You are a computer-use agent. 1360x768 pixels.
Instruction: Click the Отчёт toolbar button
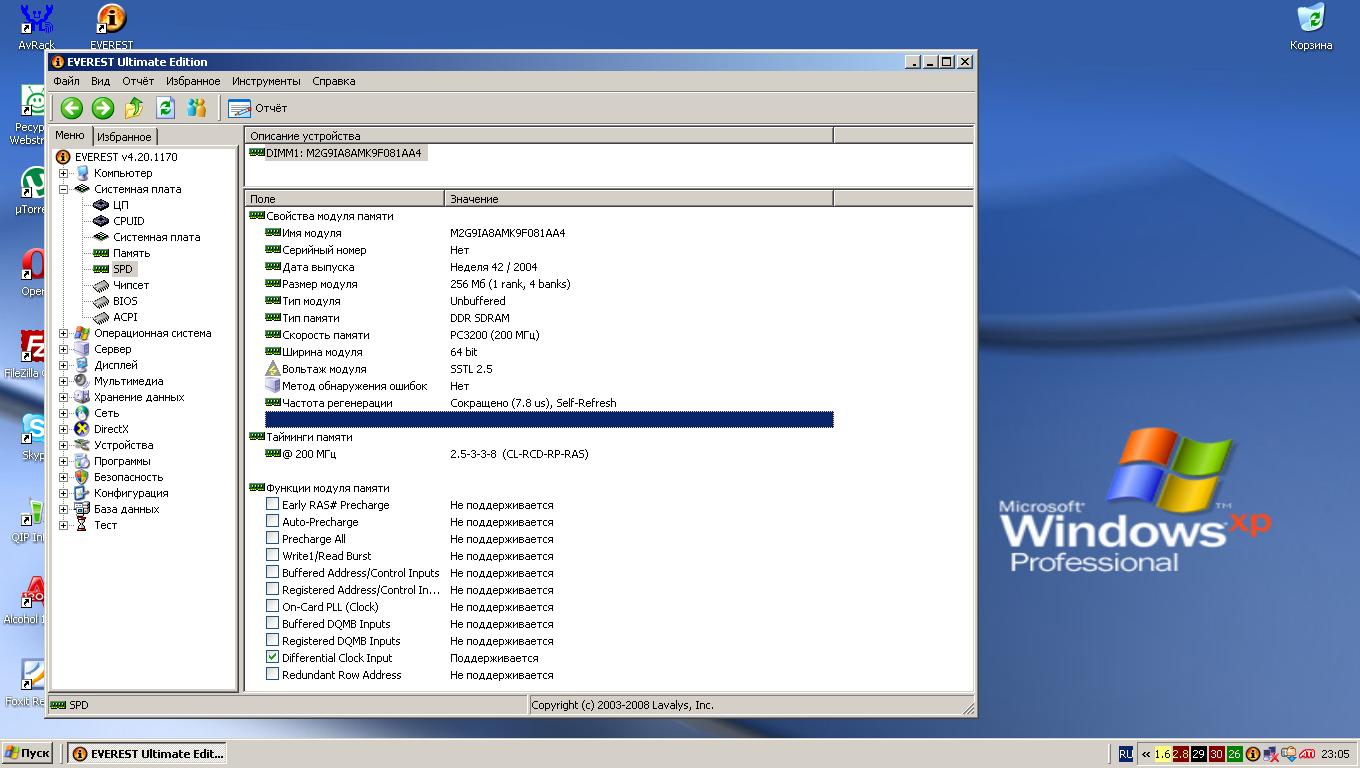coord(257,108)
